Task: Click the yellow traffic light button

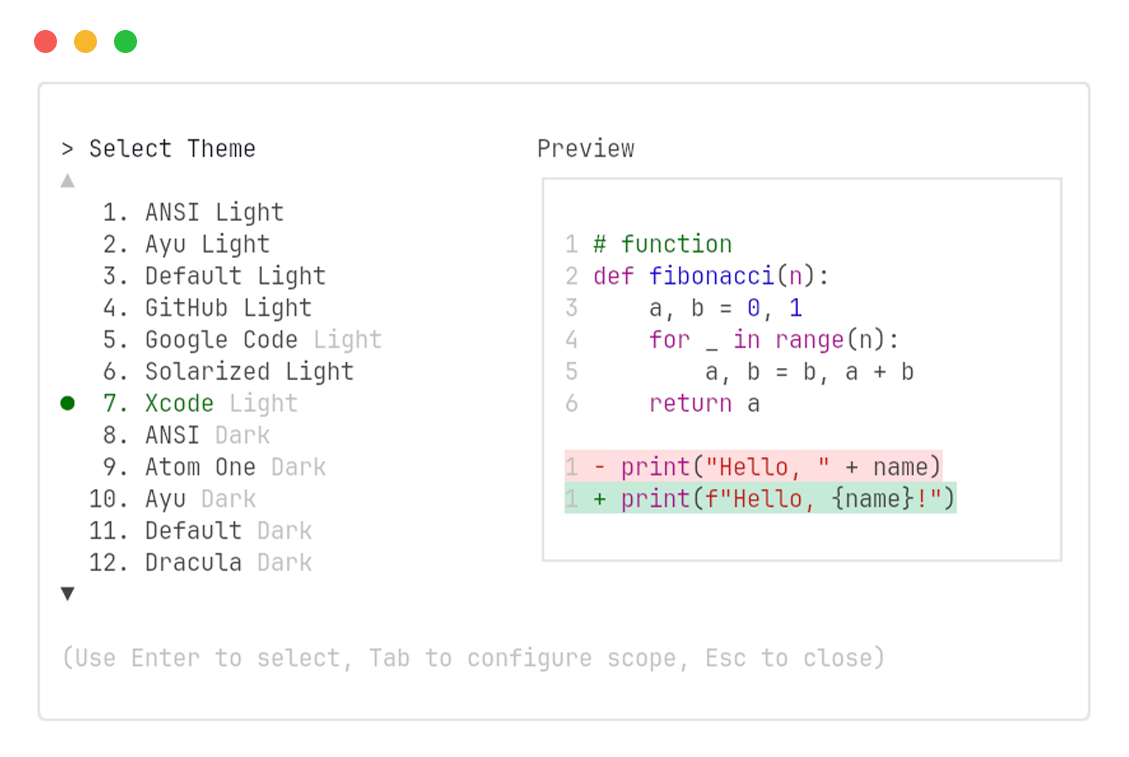Action: 85,41
